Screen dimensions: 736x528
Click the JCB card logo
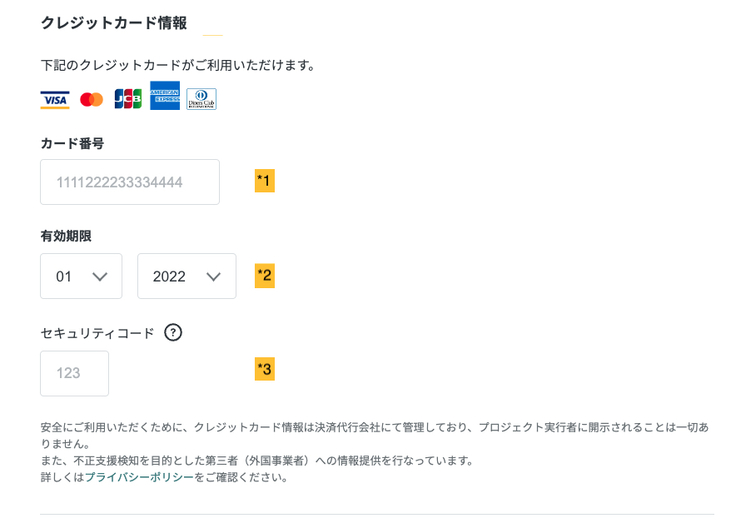coord(128,98)
